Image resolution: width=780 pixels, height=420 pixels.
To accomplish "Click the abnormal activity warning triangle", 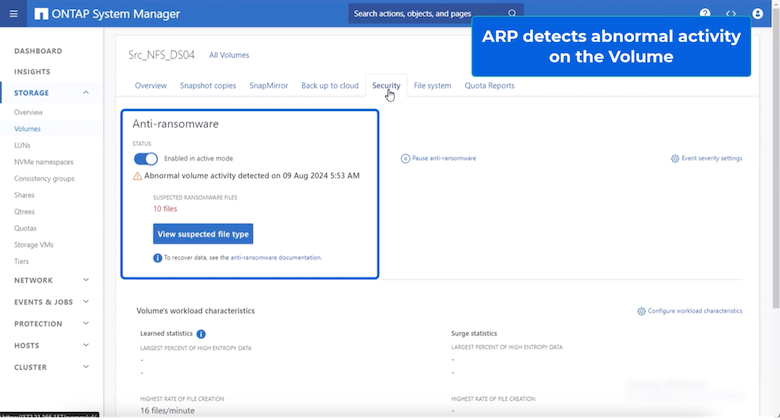I will point(137,176).
